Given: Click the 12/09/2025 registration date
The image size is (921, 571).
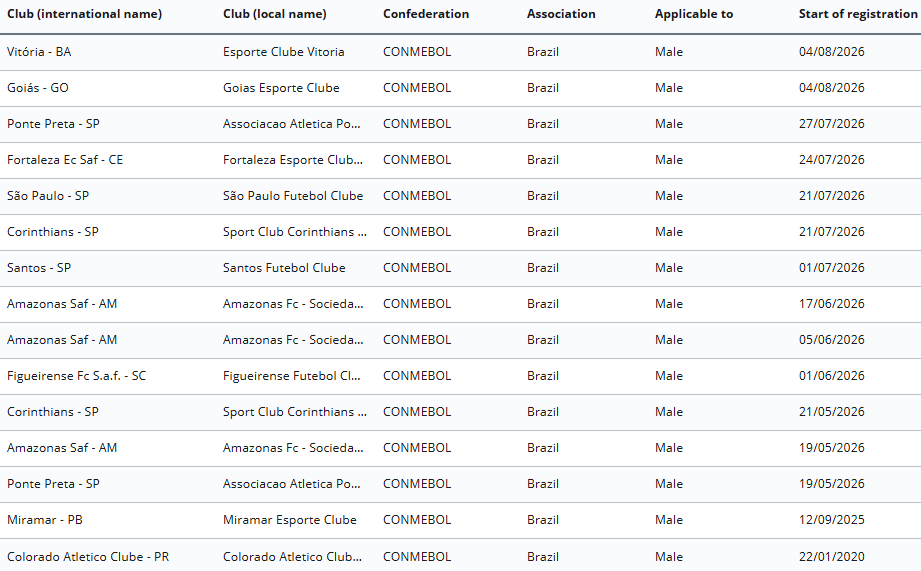Looking at the screenshot, I should click(x=832, y=520).
